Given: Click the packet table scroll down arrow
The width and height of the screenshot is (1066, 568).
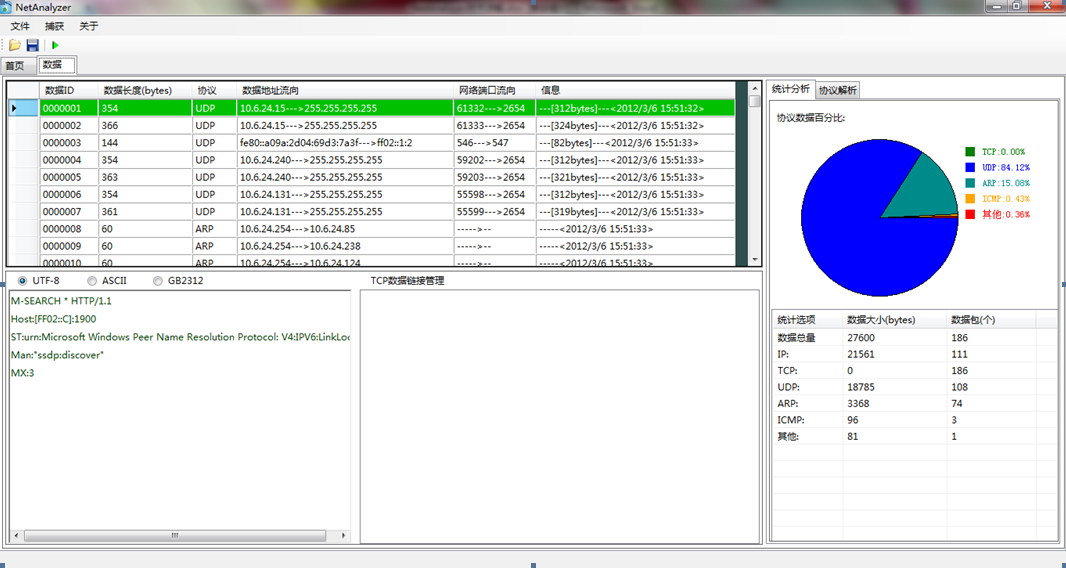Looking at the screenshot, I should [755, 260].
